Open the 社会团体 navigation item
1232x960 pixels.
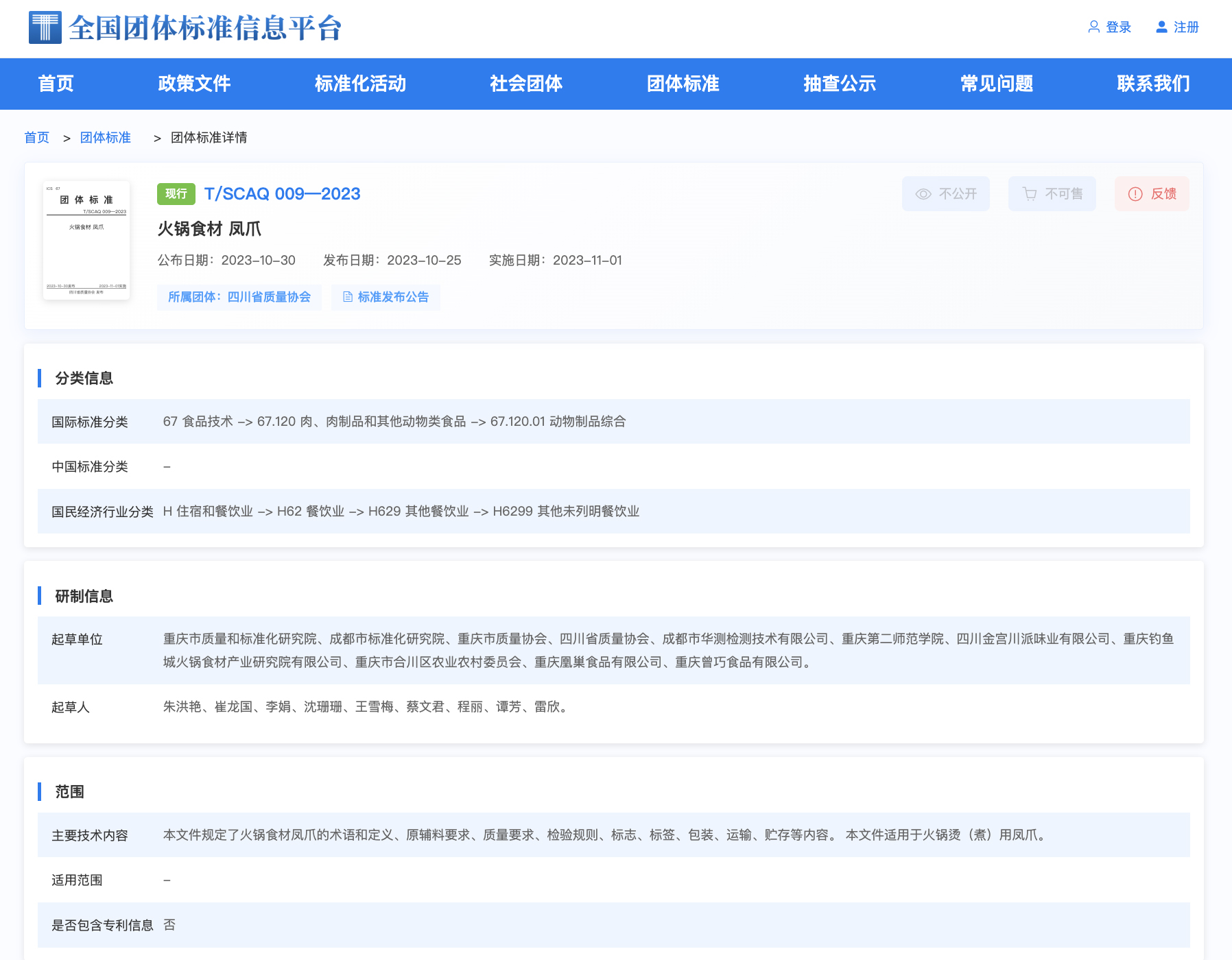[x=526, y=84]
